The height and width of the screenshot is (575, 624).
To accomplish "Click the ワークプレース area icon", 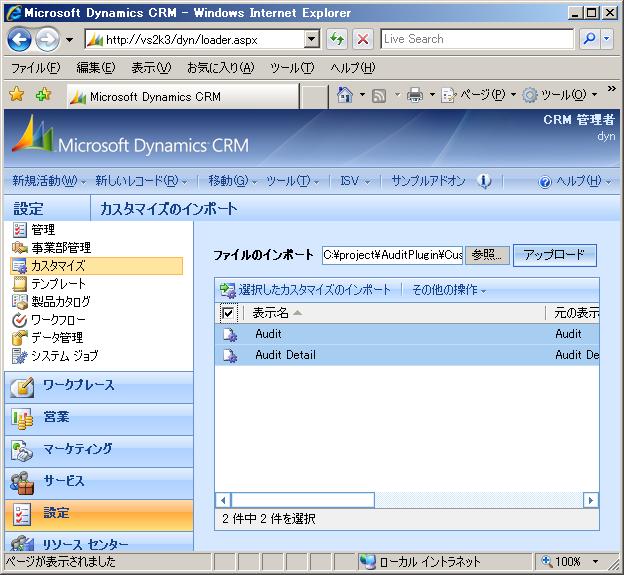I will [22, 387].
